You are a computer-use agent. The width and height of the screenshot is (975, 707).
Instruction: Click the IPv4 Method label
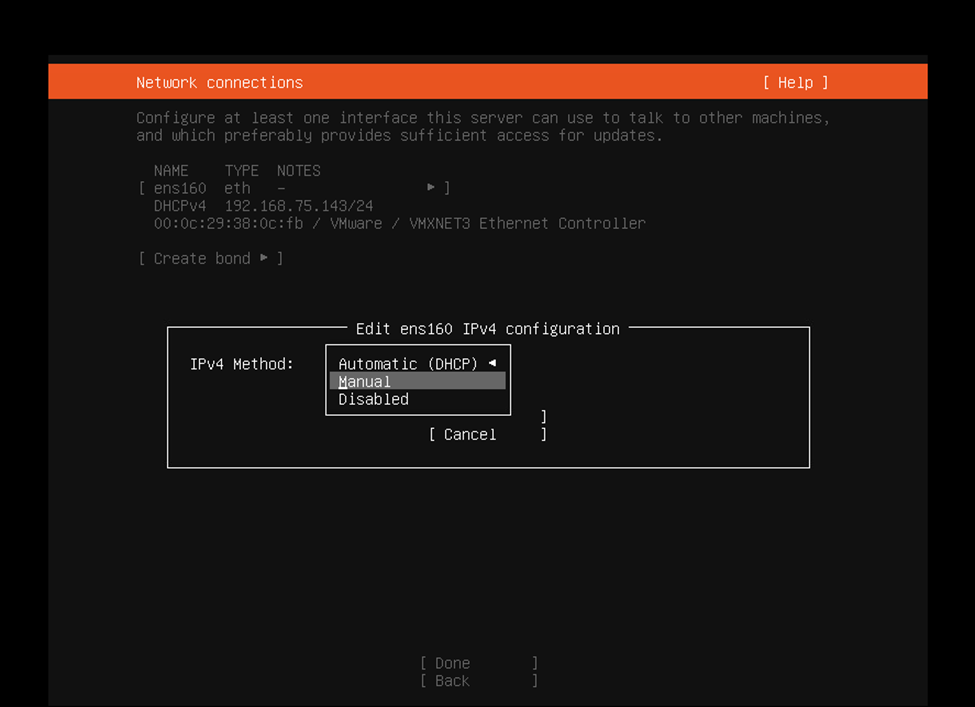(x=241, y=364)
